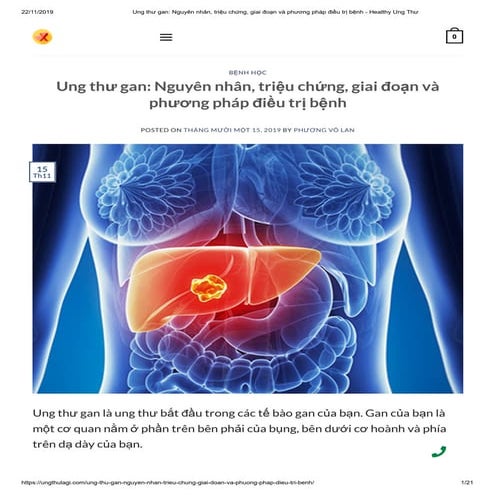Open author Phương Võ Lan's page

coord(324,130)
